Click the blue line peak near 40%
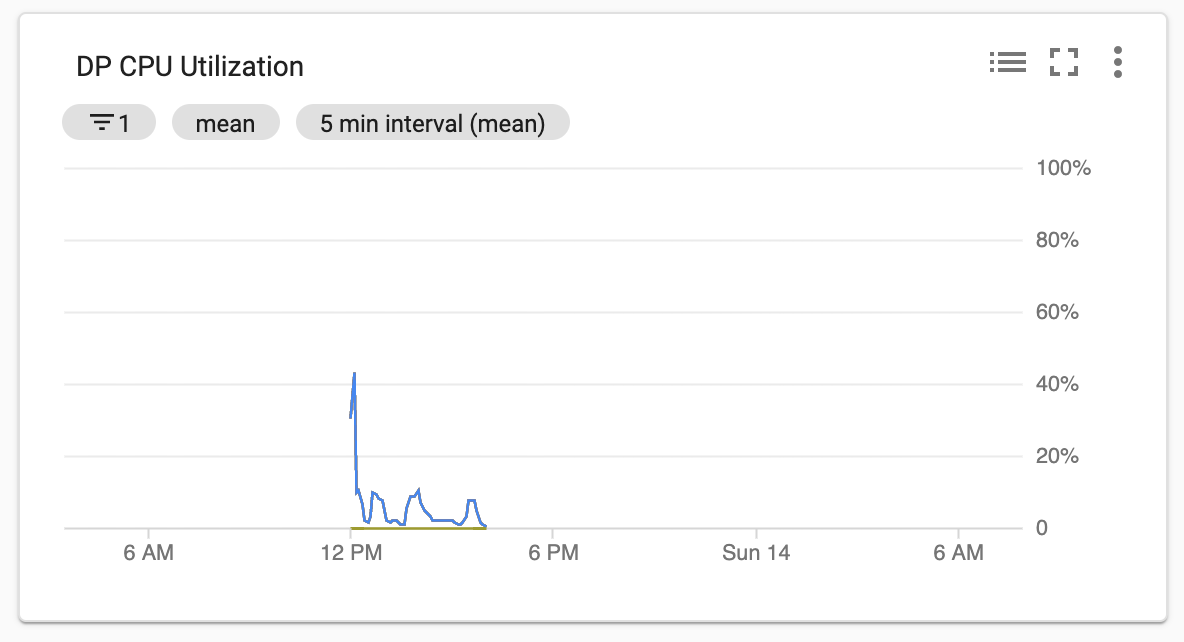This screenshot has width=1184, height=642. [x=354, y=375]
